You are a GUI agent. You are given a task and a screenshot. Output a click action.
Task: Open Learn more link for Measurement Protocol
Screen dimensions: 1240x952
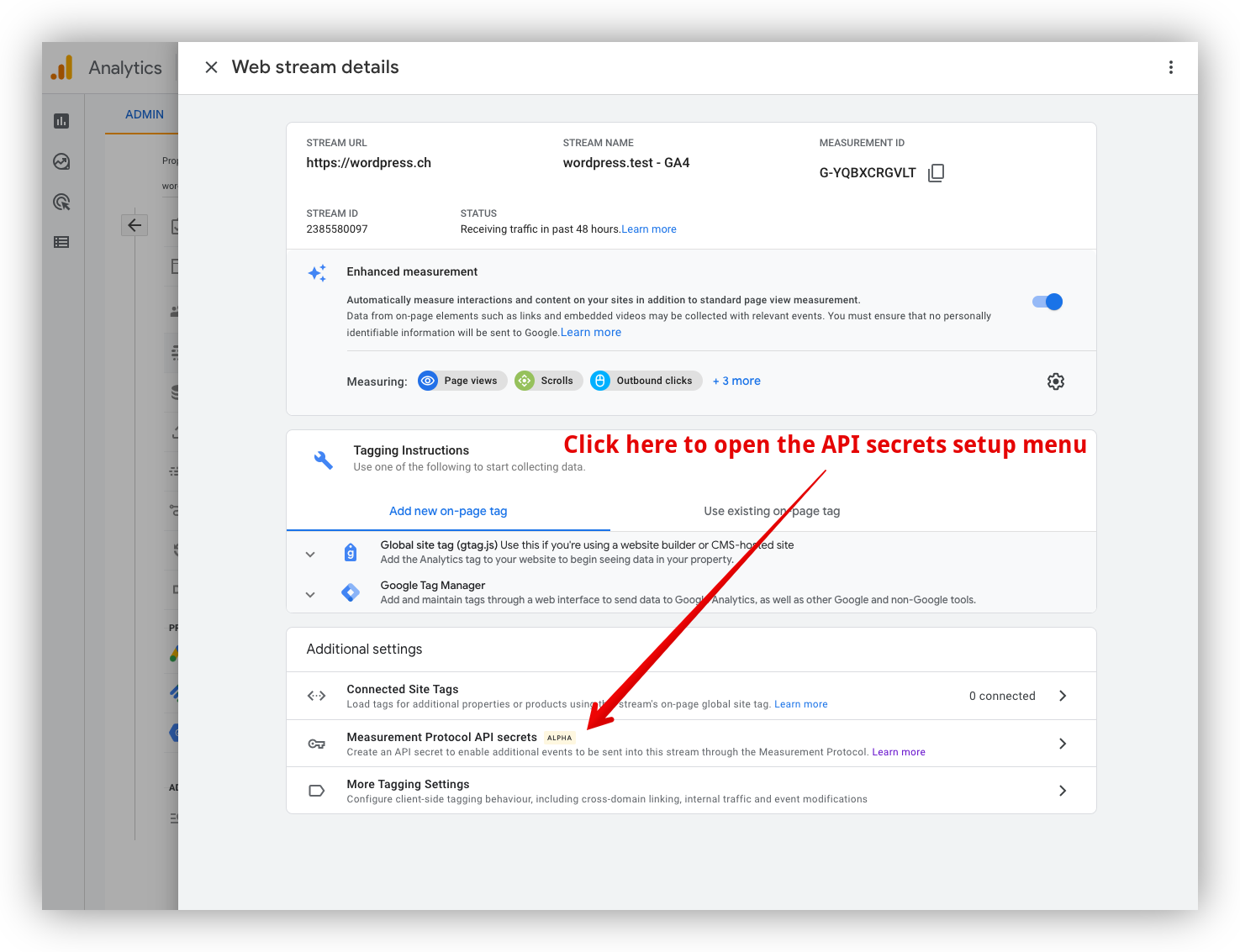899,752
